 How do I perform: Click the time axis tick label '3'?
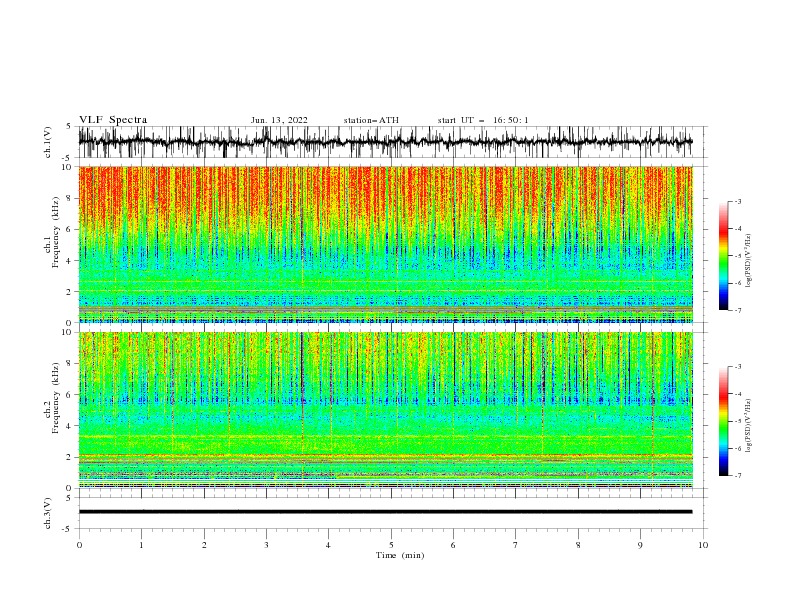click(x=266, y=545)
